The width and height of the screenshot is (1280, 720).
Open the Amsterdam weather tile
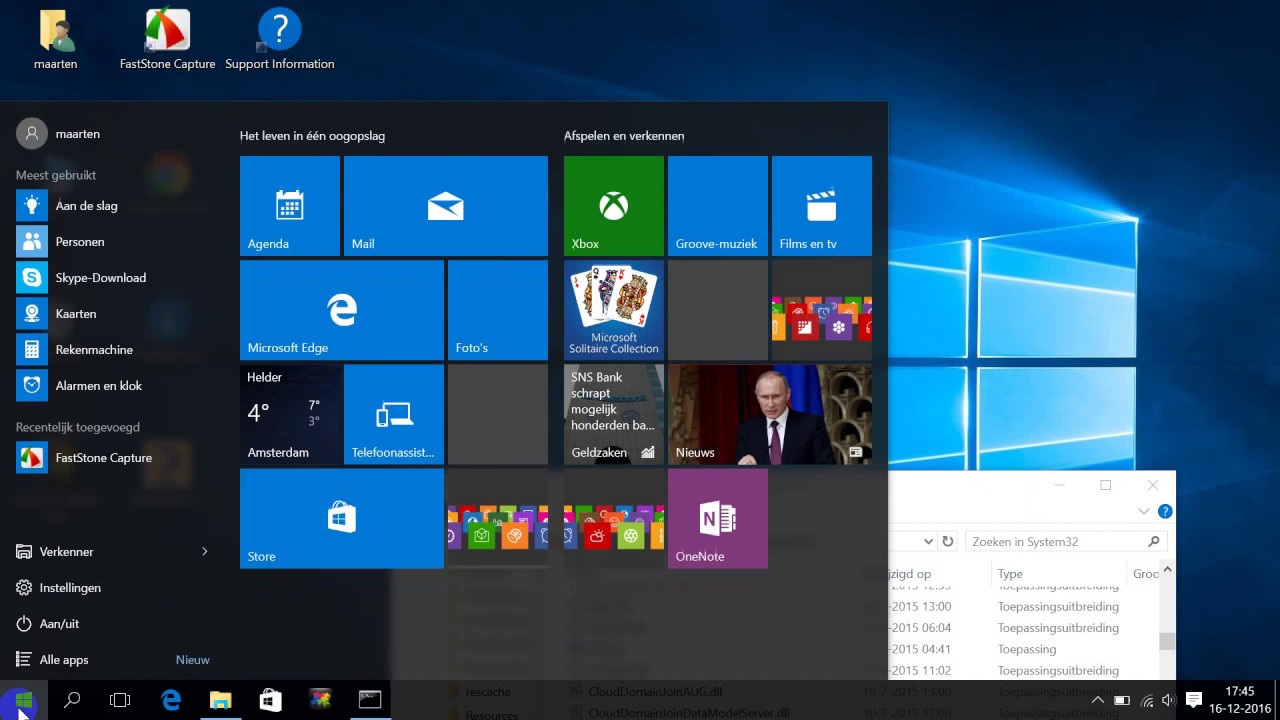pos(290,414)
